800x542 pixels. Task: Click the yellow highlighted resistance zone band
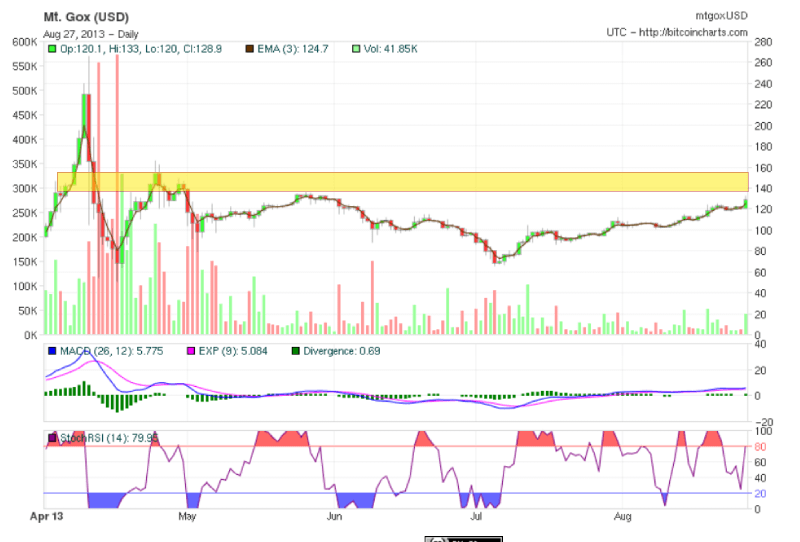(x=403, y=182)
